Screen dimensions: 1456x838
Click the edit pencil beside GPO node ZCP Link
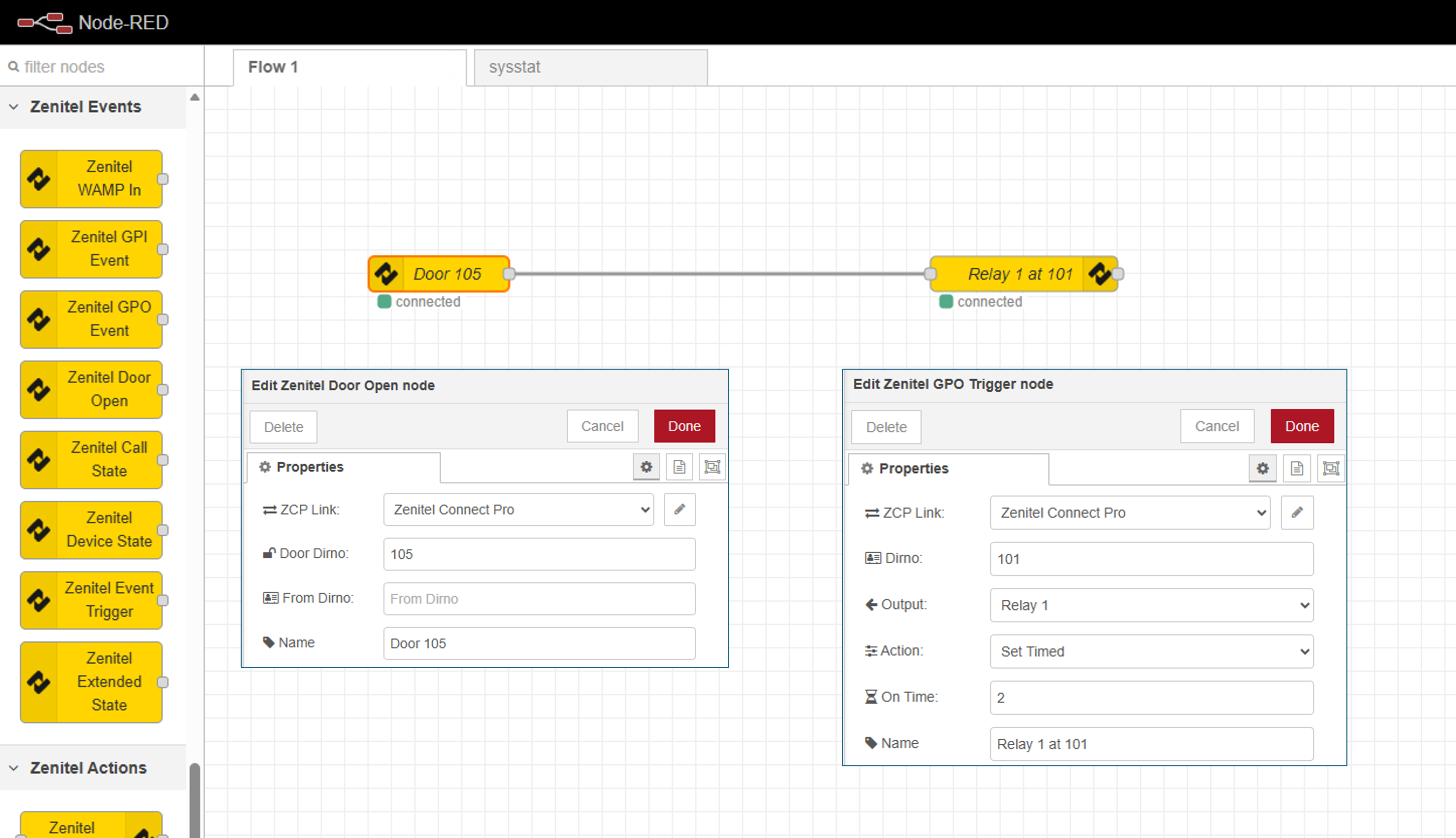(1297, 512)
